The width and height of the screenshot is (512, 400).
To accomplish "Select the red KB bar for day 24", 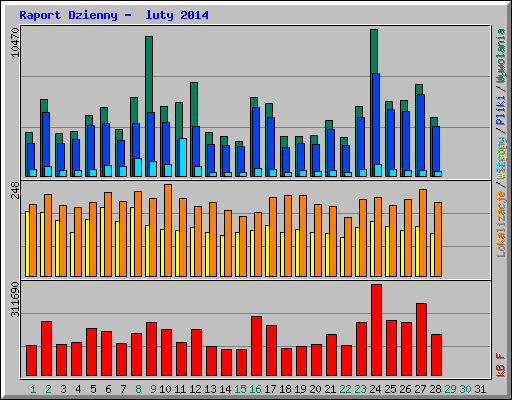I will click(376, 330).
